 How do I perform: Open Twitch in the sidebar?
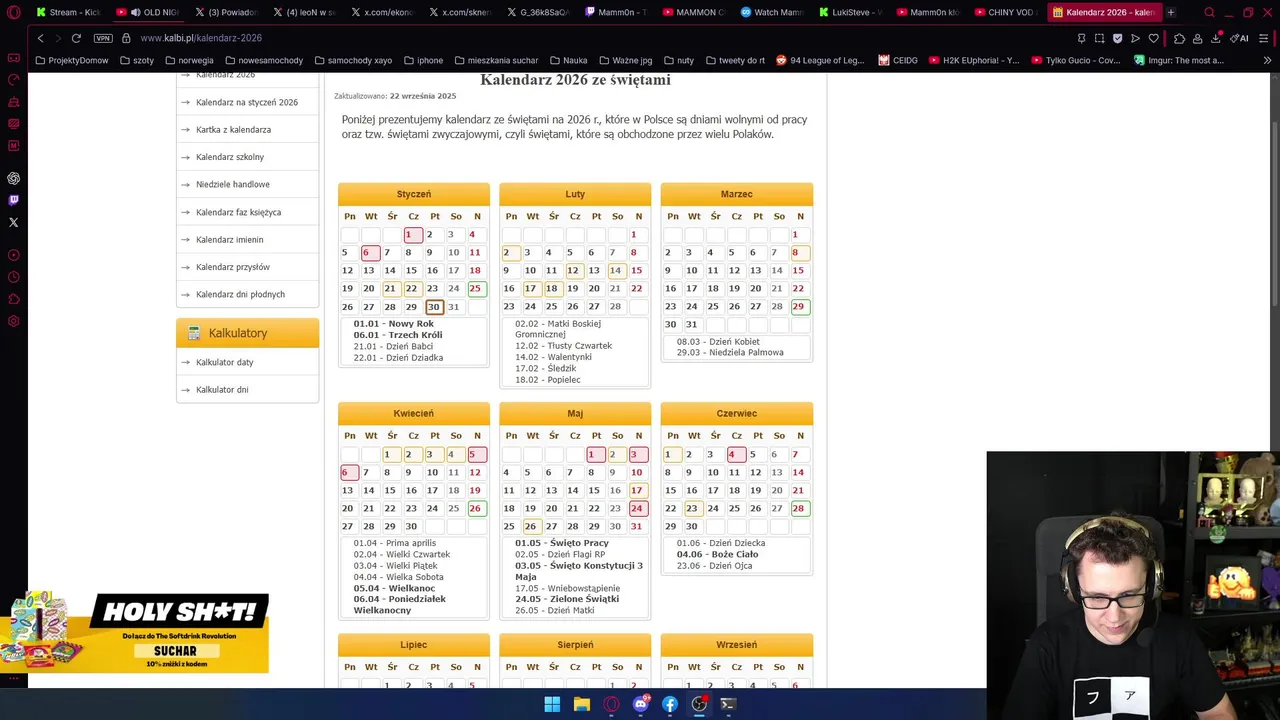[x=13, y=200]
